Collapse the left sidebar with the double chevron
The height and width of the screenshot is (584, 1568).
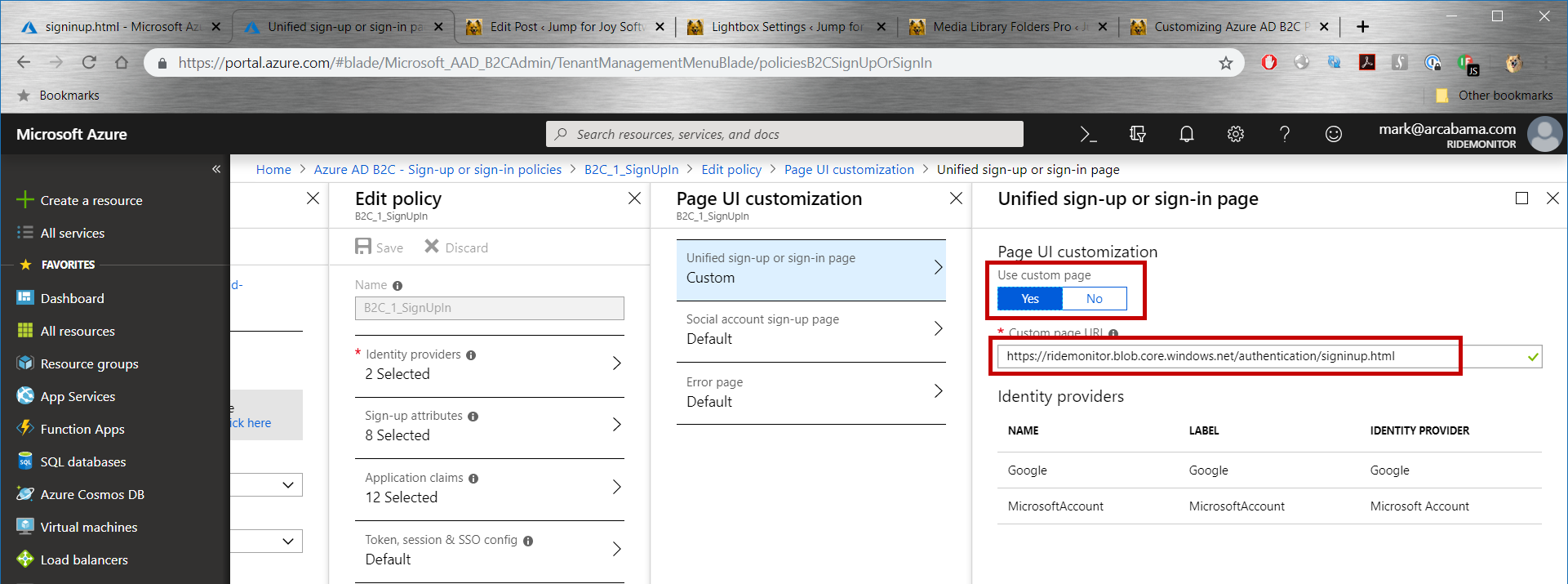pos(216,169)
